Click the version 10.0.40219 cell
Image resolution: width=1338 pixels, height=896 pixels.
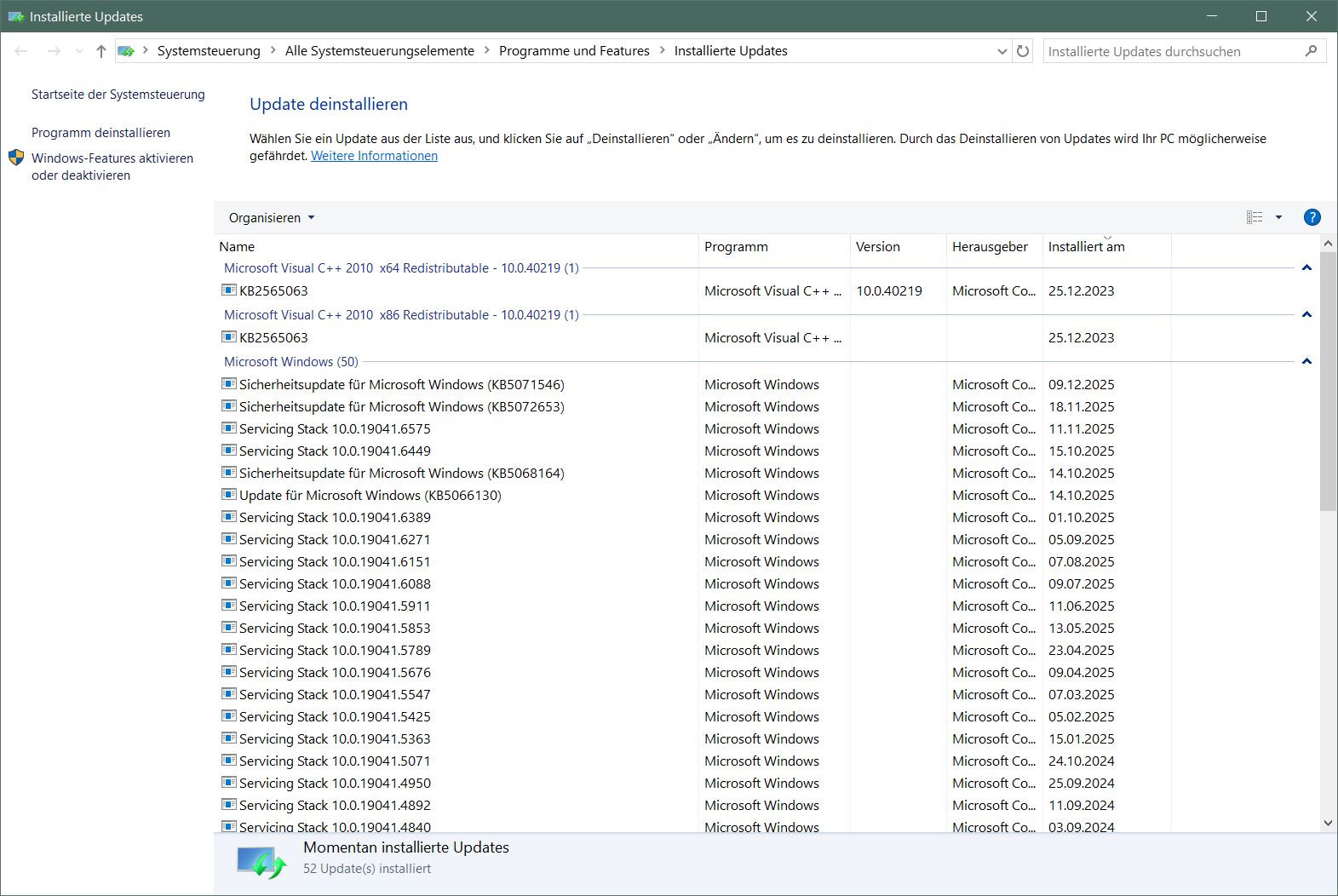[889, 290]
